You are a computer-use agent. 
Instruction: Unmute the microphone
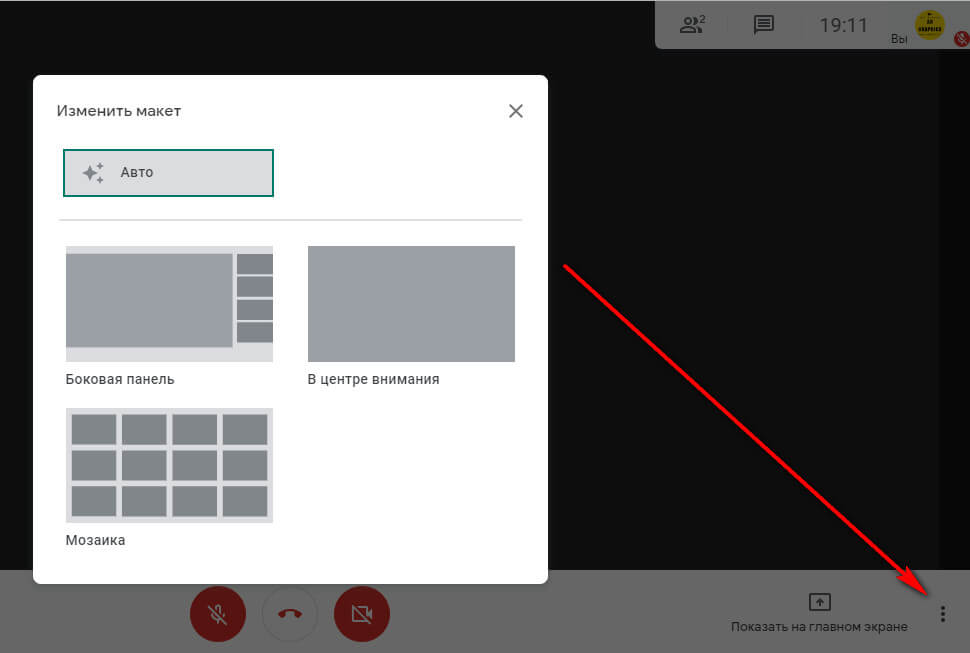pos(217,614)
